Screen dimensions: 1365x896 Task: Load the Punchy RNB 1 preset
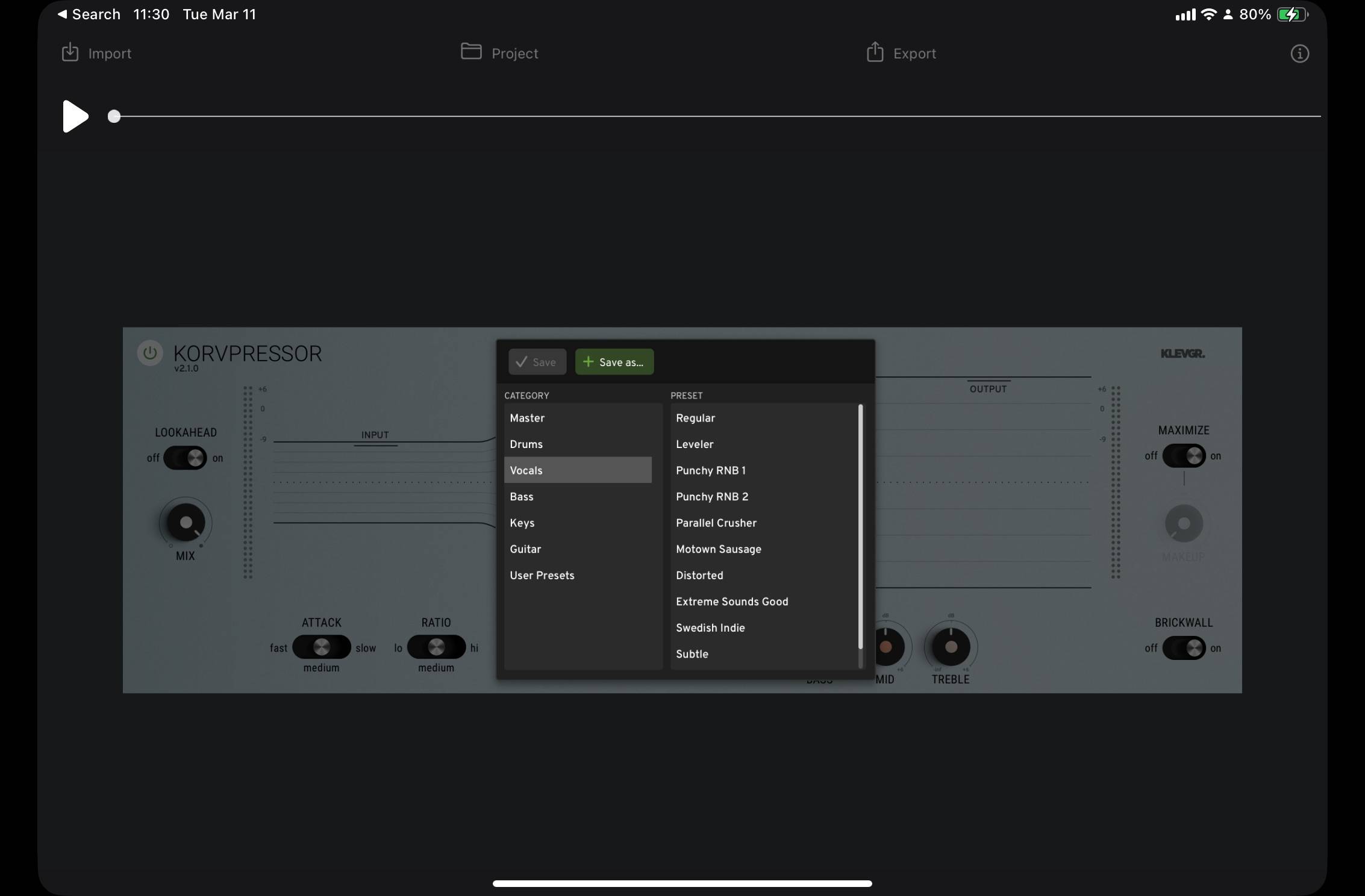click(763, 470)
